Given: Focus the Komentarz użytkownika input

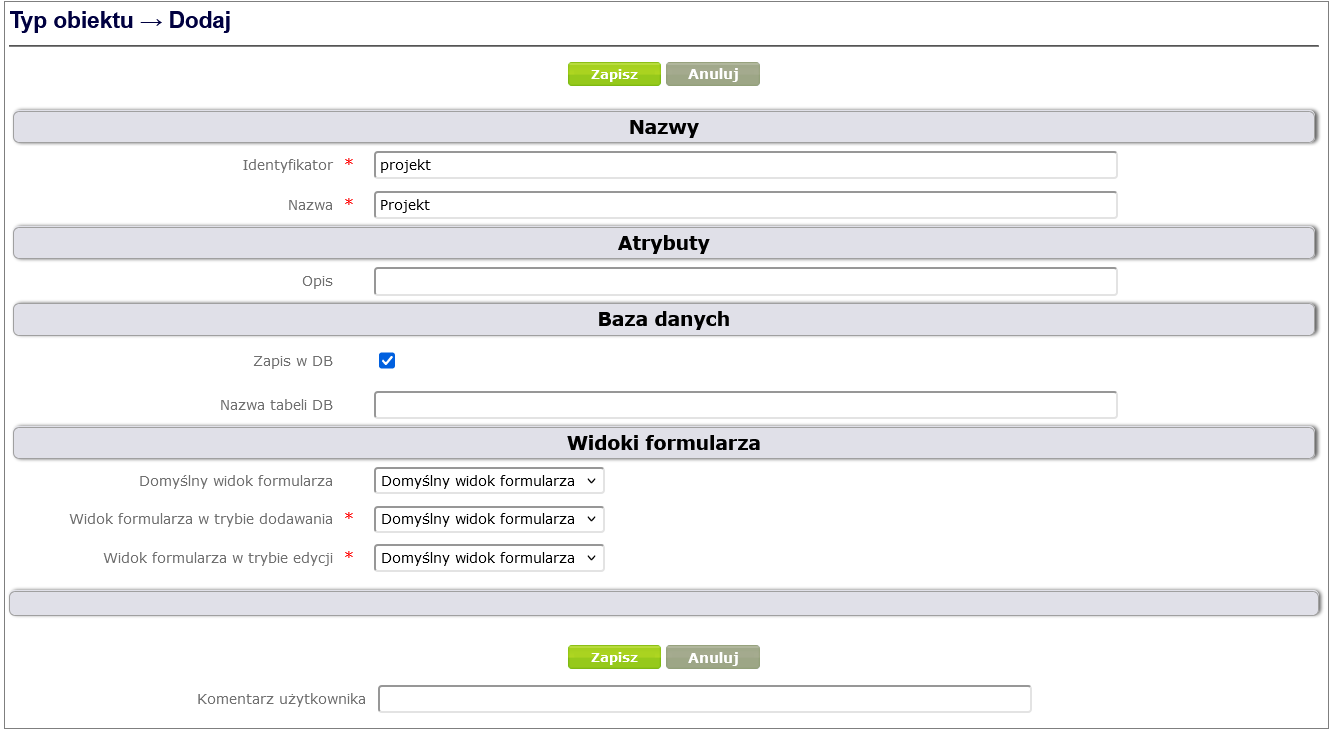Looking at the screenshot, I should pos(704,699).
